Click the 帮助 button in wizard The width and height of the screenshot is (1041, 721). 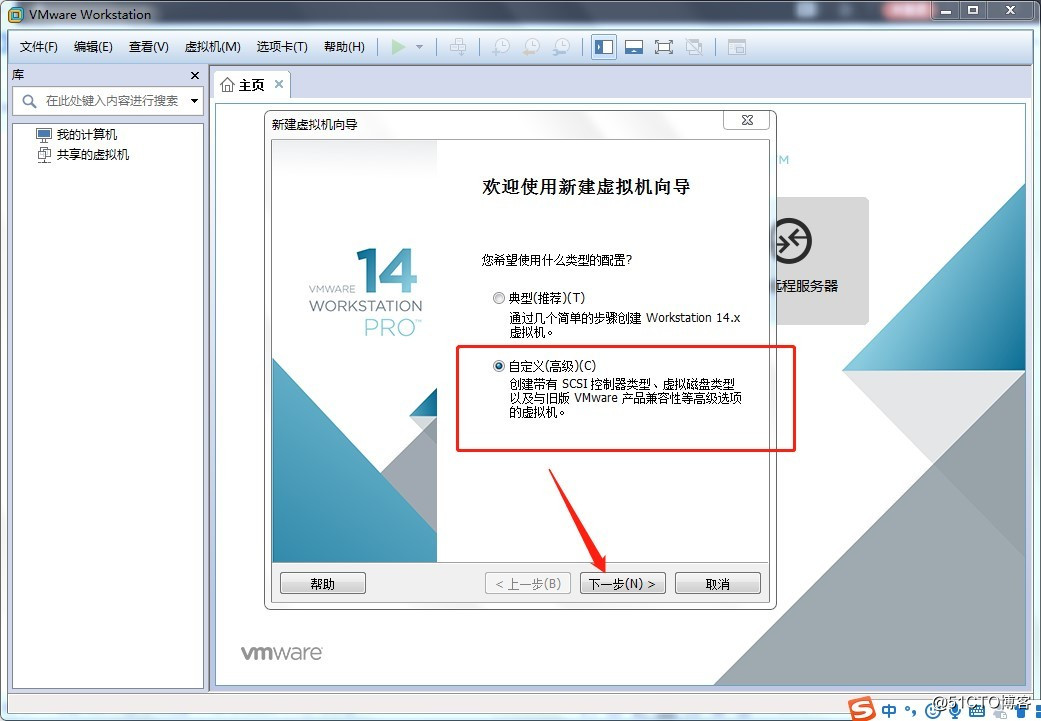(323, 584)
